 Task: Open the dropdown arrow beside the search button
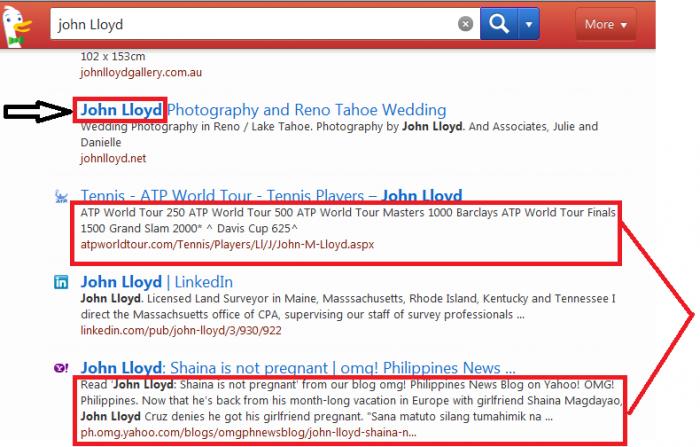tap(529, 24)
